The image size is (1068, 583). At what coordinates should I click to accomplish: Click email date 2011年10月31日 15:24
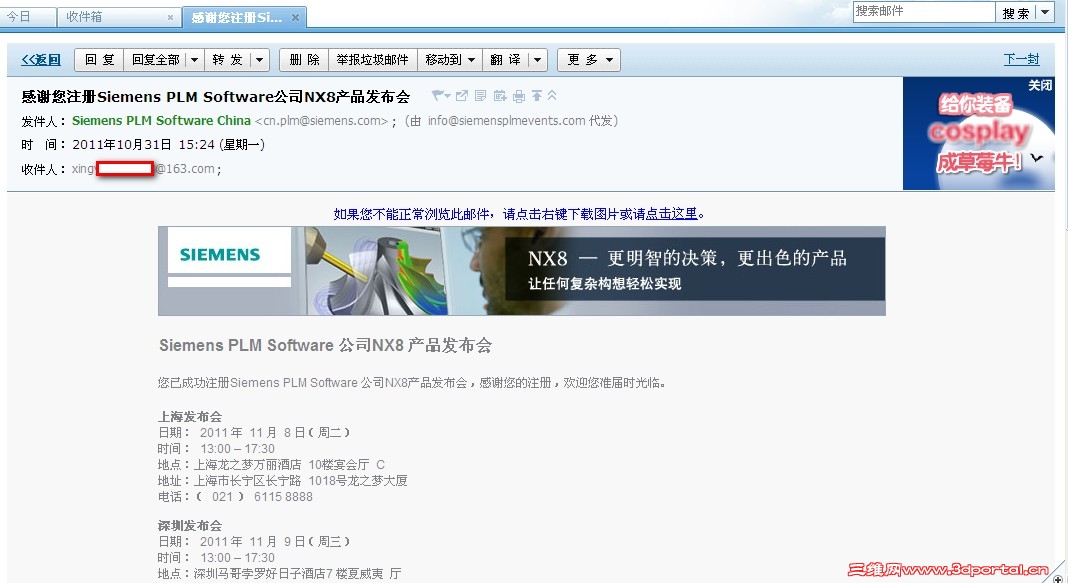click(143, 144)
